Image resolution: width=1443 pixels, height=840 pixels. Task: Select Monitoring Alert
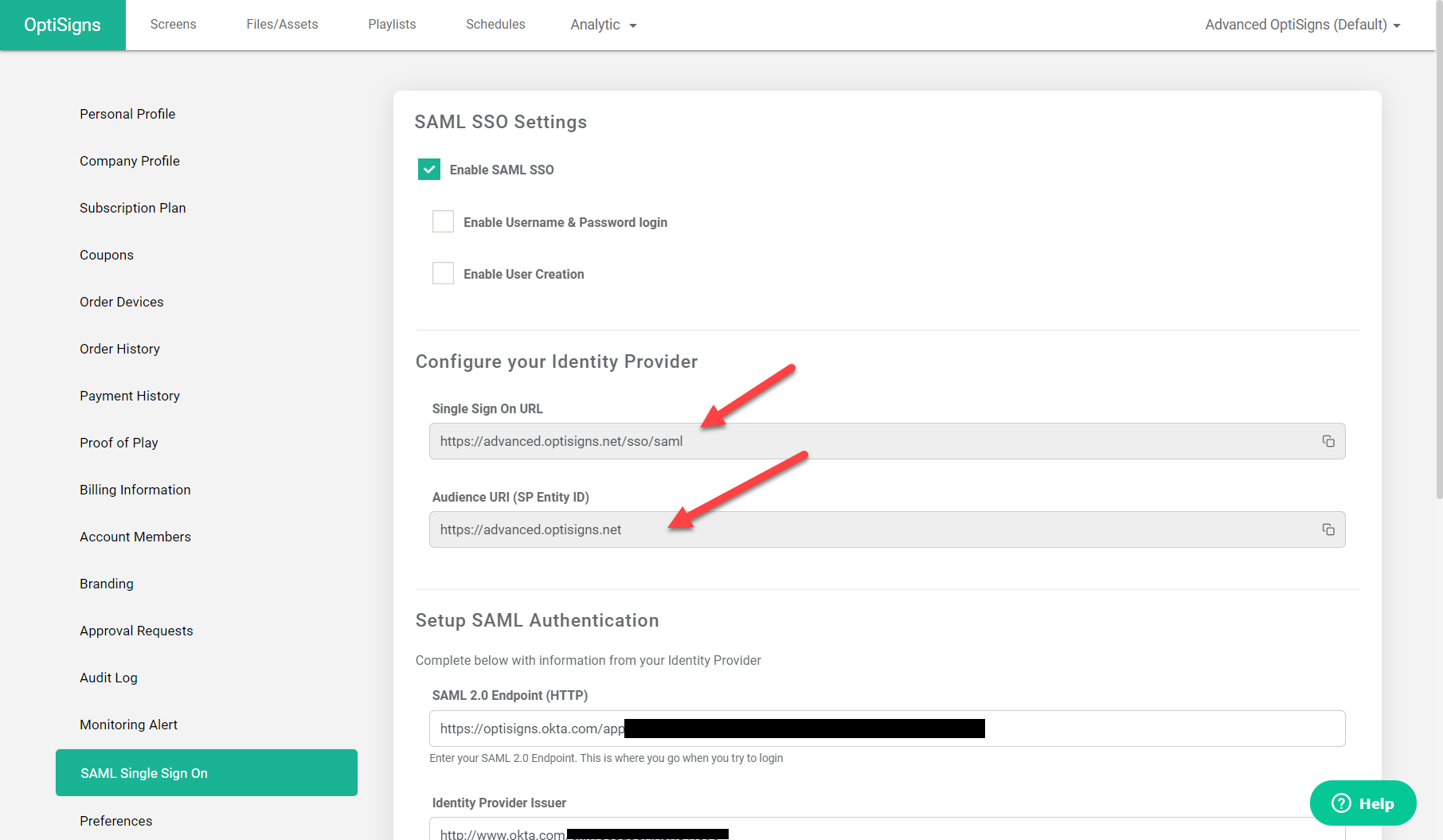tap(128, 725)
